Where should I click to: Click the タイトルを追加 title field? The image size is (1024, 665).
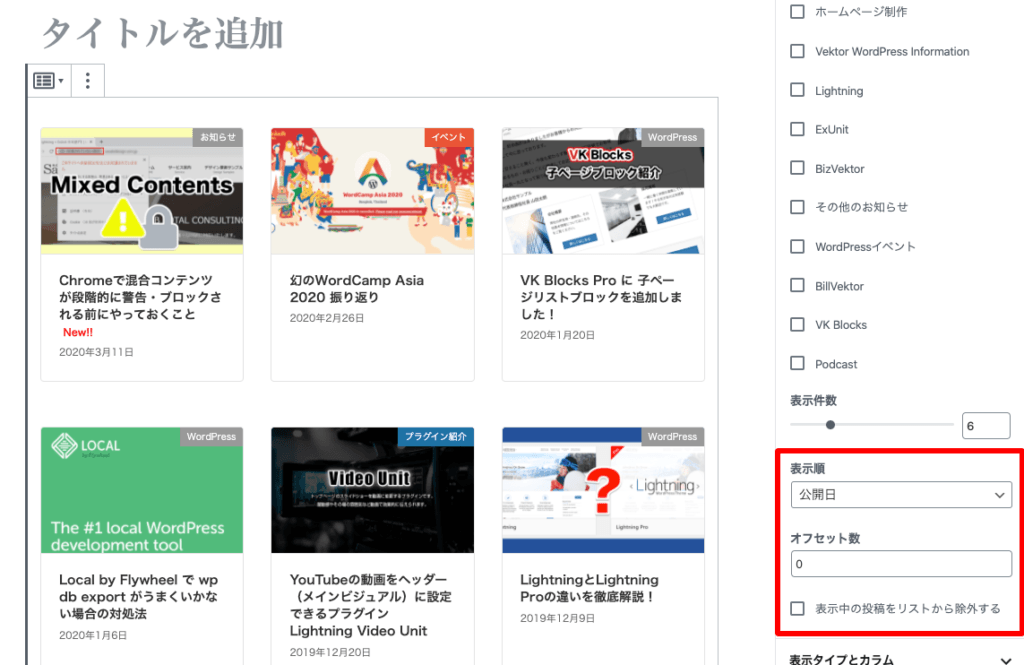[163, 33]
